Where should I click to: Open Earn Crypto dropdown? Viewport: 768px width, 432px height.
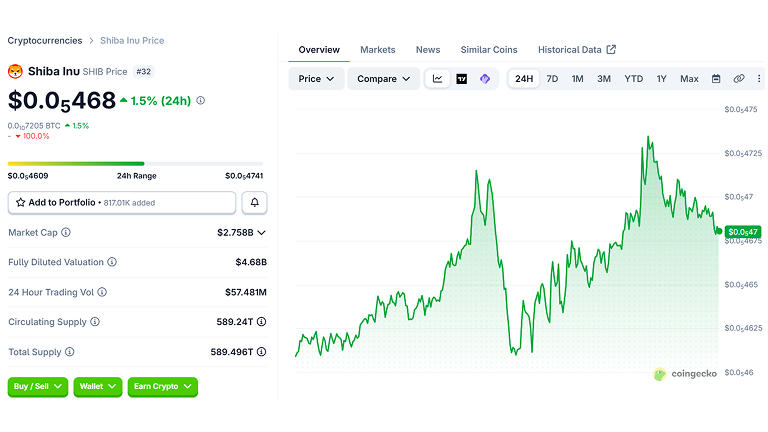[x=163, y=386]
